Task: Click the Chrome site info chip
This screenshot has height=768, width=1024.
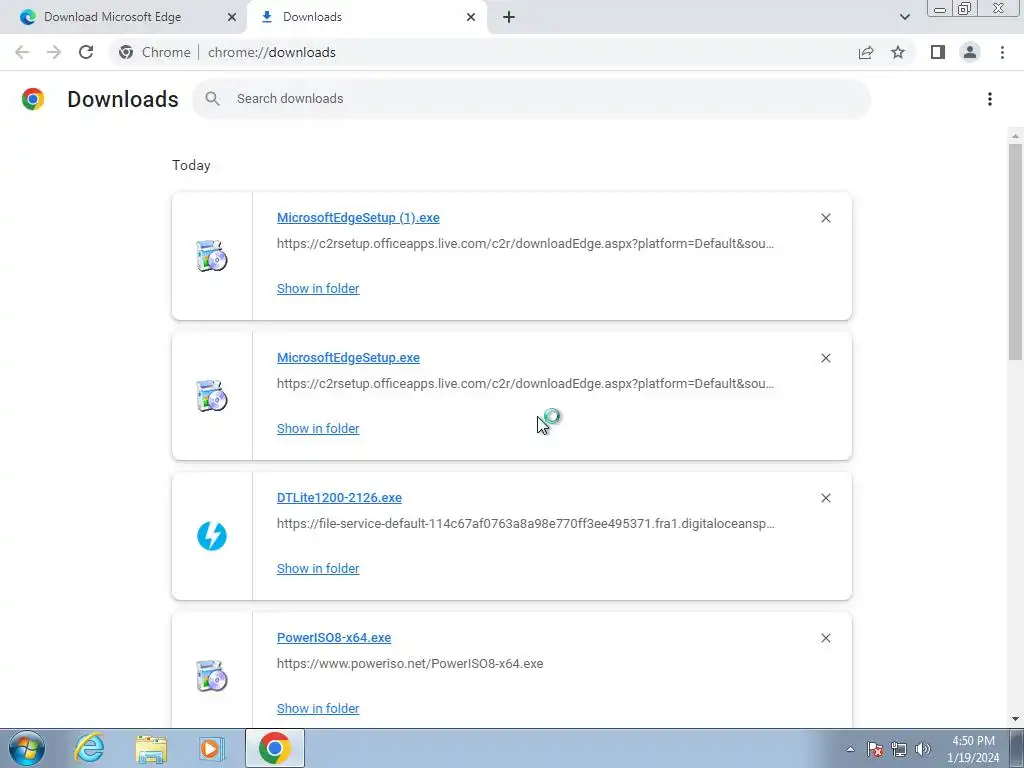Action: (155, 52)
